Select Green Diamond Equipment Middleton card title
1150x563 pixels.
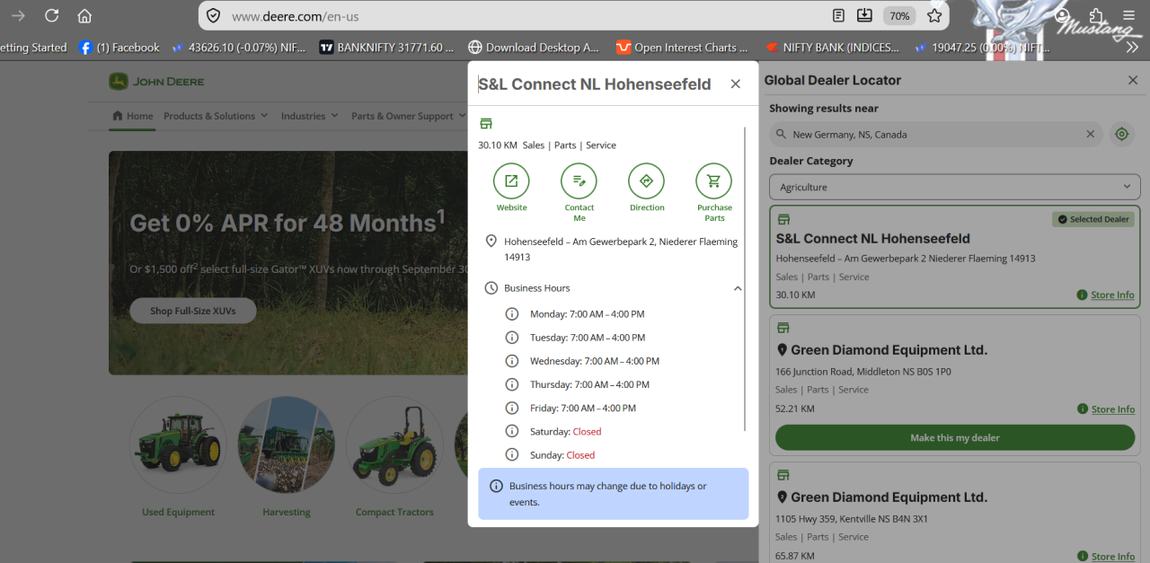tap(889, 350)
